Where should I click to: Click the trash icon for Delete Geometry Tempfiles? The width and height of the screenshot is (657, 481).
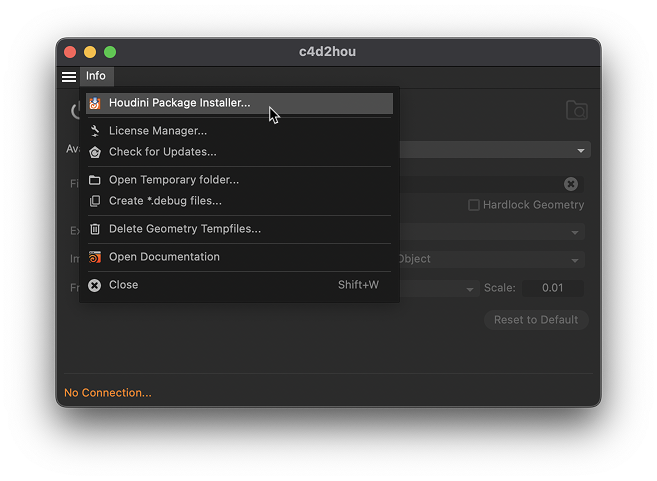(95, 229)
